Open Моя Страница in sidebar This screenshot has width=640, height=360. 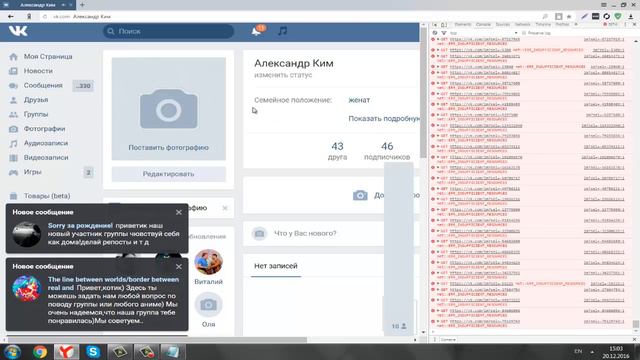coord(48,56)
